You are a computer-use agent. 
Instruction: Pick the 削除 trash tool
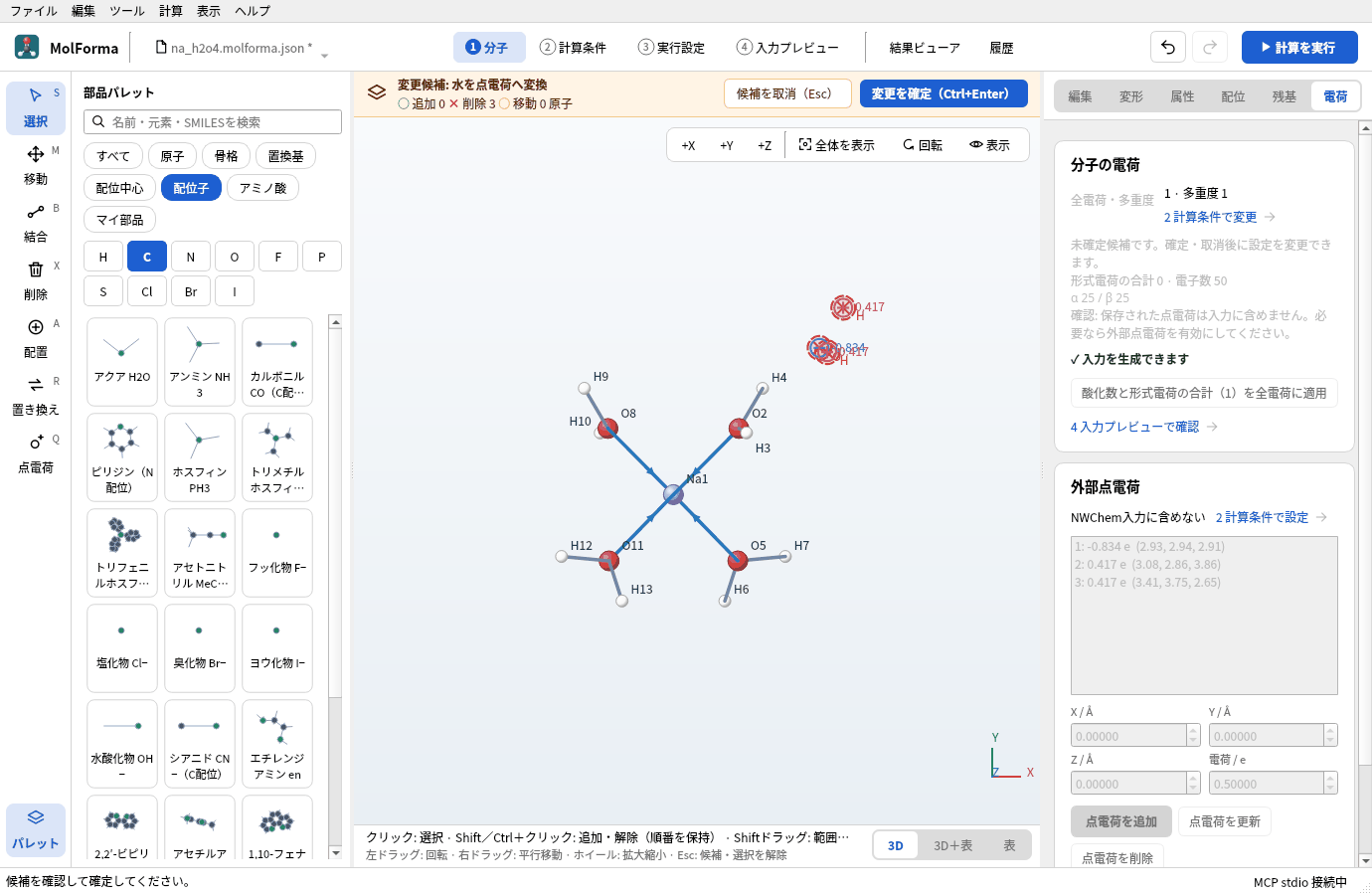(36, 280)
